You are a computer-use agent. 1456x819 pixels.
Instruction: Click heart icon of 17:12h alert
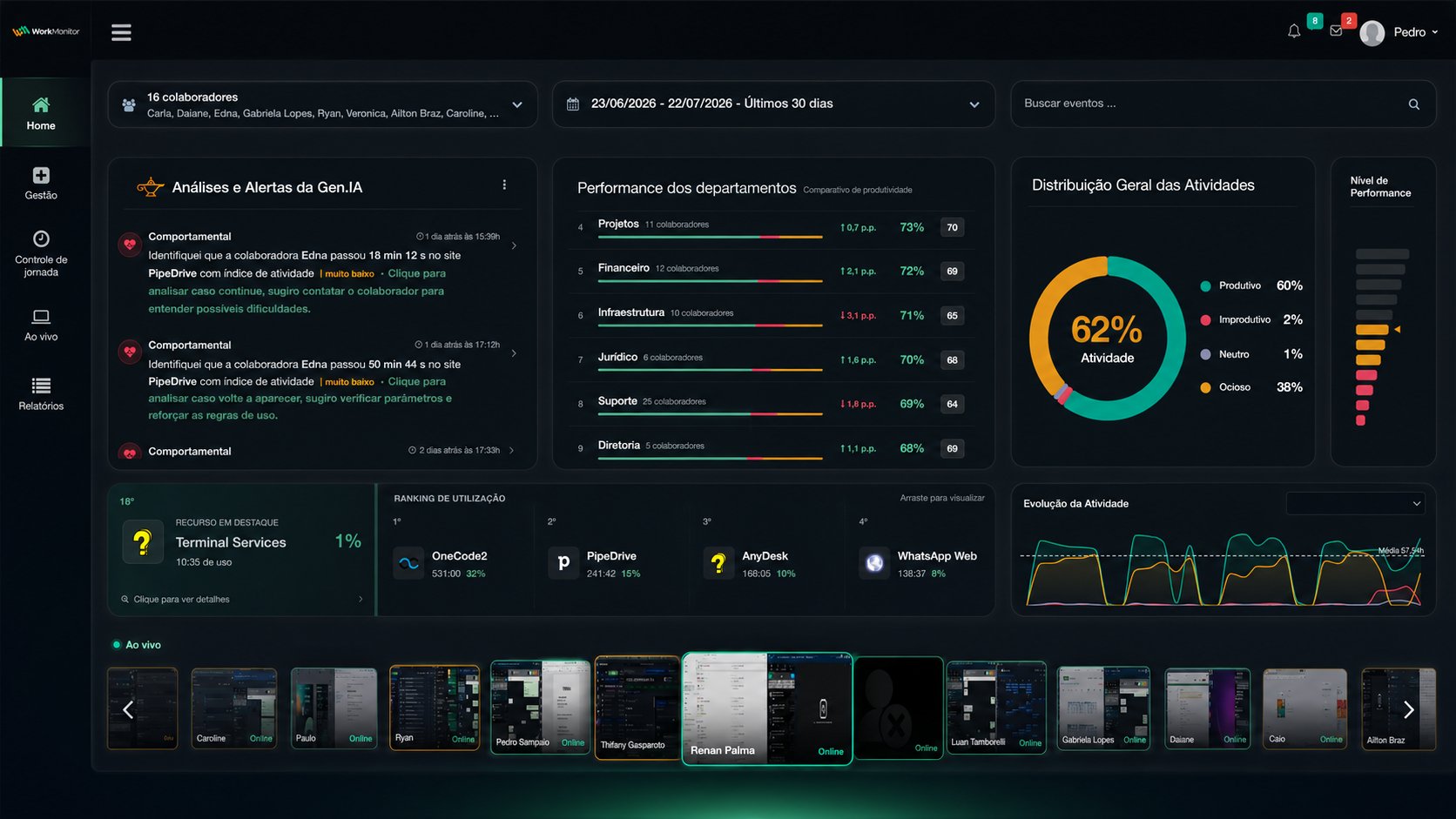click(x=130, y=352)
